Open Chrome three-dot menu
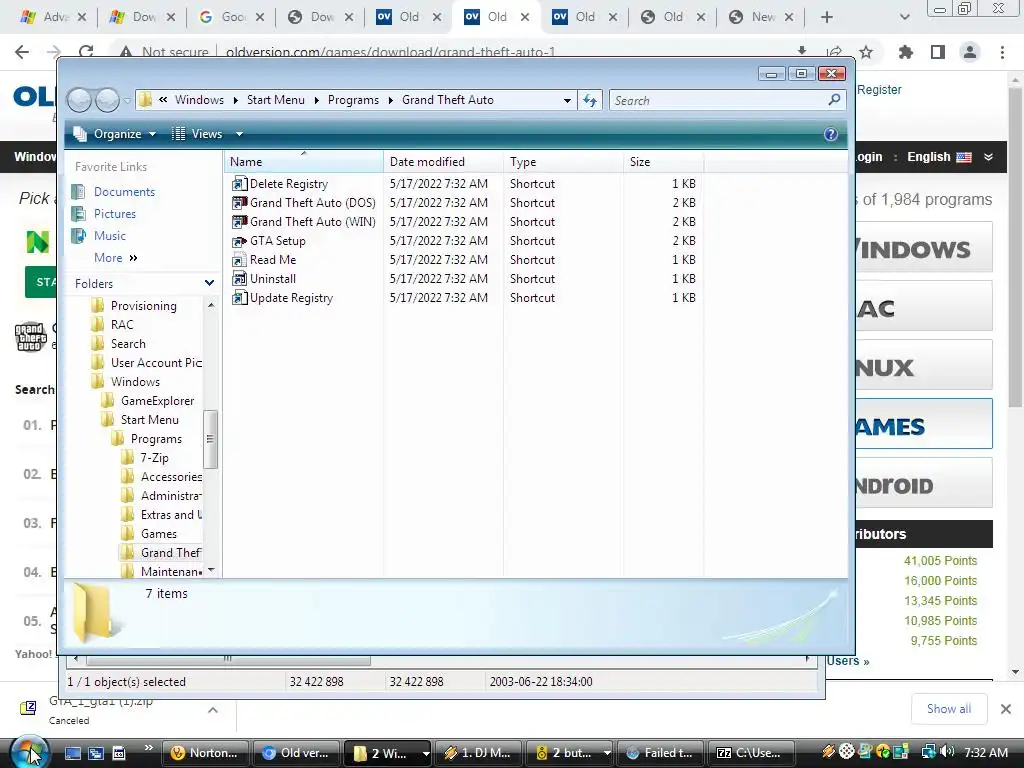The image size is (1024, 768). click(x=1002, y=52)
